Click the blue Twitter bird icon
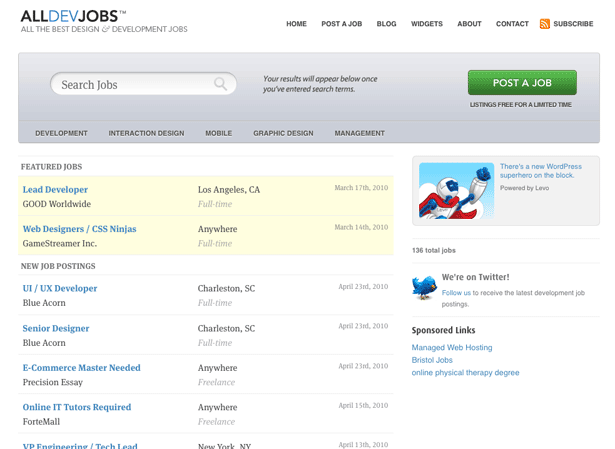Viewport: 615px width, 449px height. (x=424, y=287)
